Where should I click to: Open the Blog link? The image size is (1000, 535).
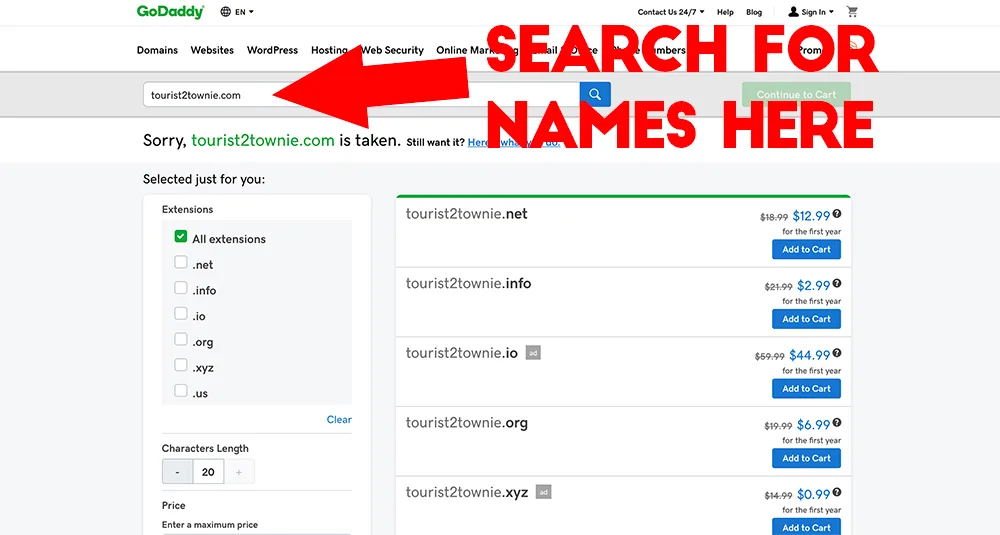[754, 12]
